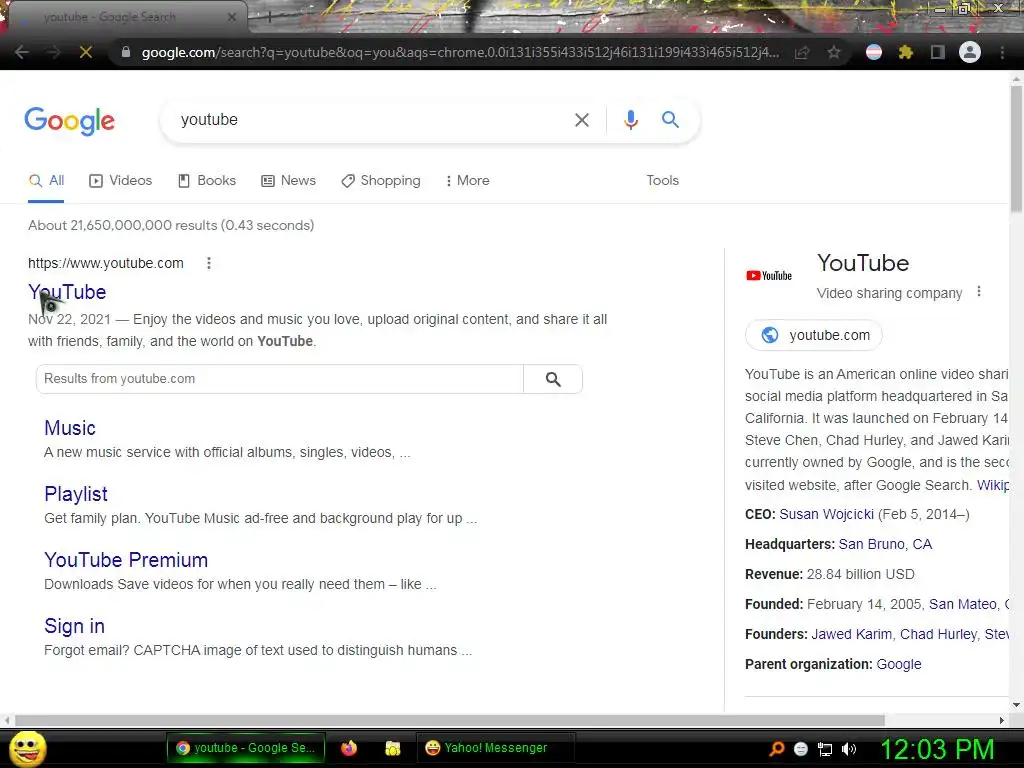Image resolution: width=1024 pixels, height=768 pixels.
Task: Click the padlock site info icon
Action: 125,52
